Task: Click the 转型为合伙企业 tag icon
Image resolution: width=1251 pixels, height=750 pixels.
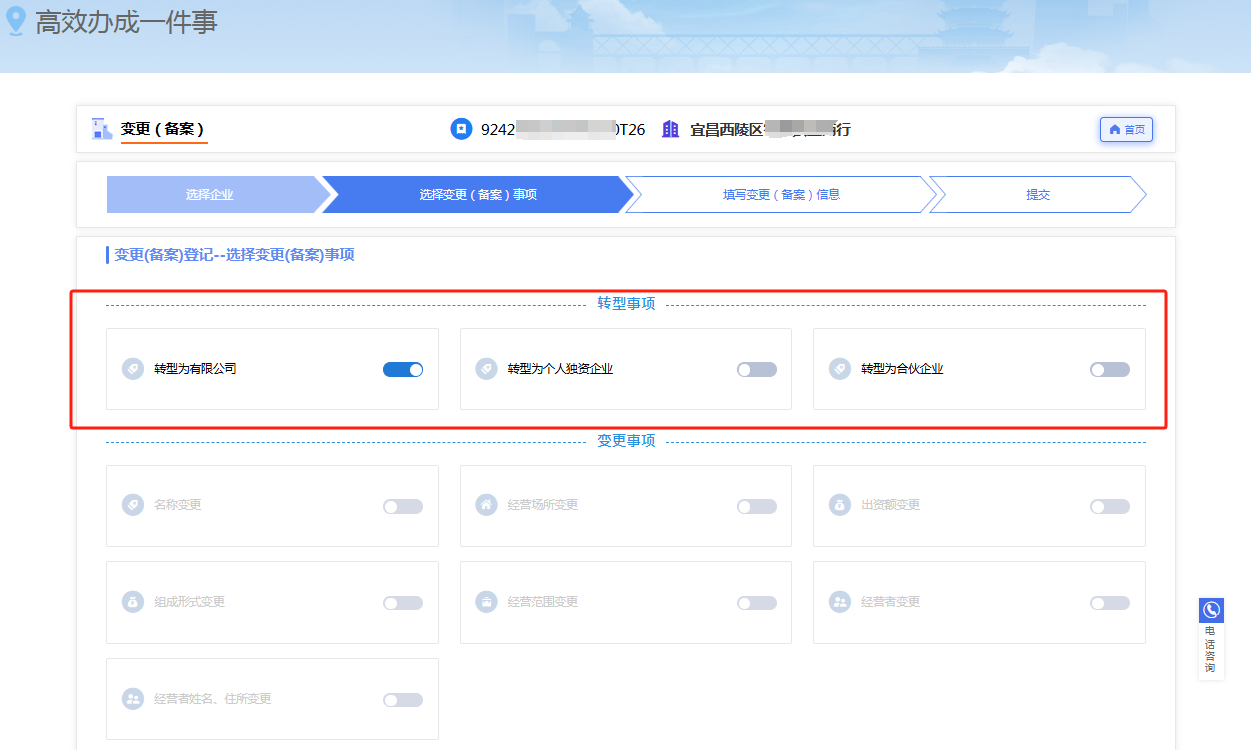Action: point(840,369)
